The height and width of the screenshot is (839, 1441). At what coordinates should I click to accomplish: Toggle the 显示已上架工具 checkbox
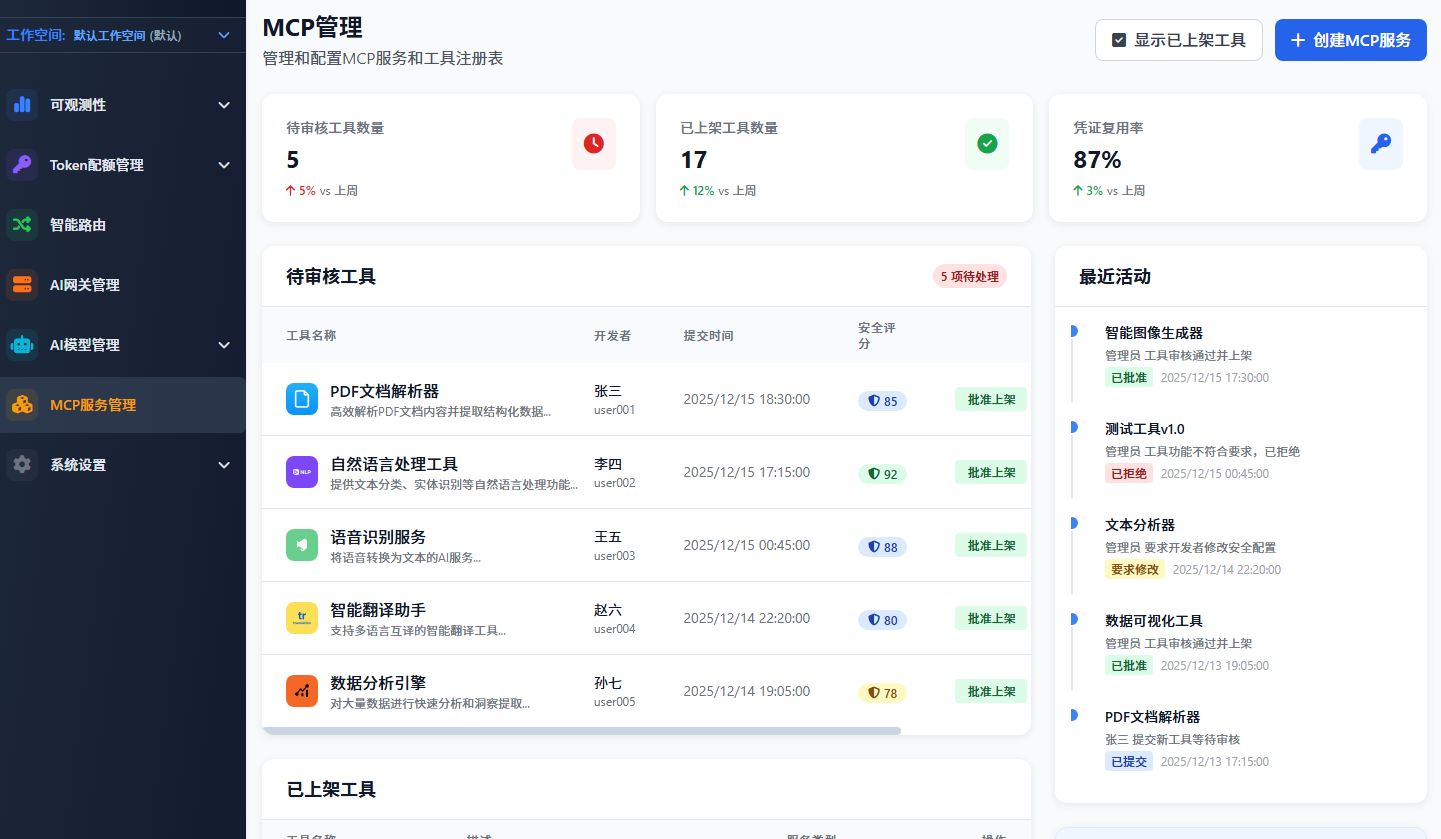1120,41
